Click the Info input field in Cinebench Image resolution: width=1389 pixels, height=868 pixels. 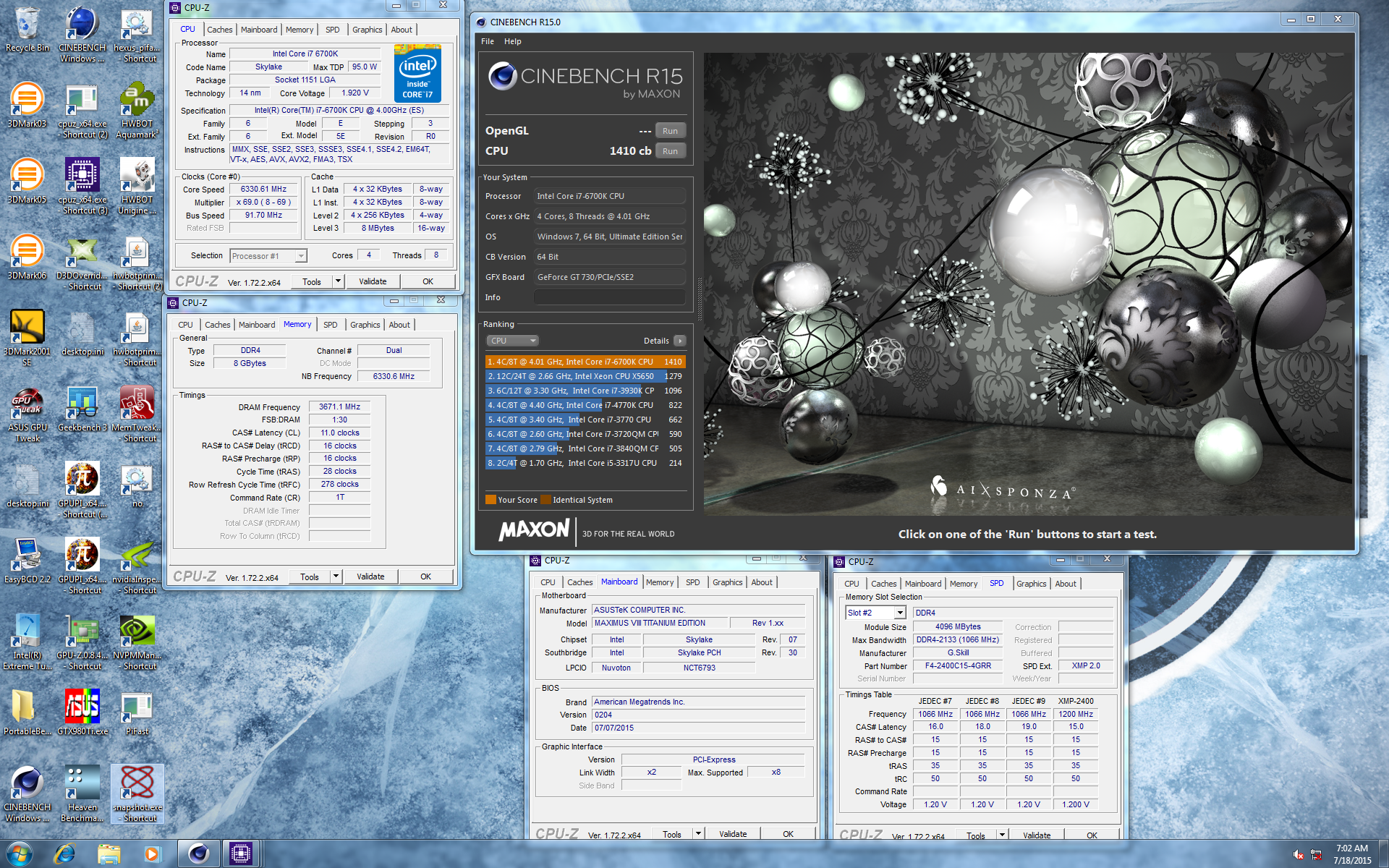pyautogui.click(x=609, y=297)
